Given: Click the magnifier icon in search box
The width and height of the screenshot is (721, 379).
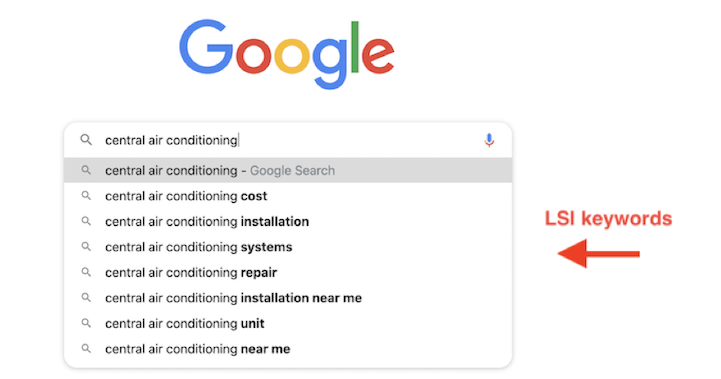Looking at the screenshot, I should pyautogui.click(x=86, y=139).
